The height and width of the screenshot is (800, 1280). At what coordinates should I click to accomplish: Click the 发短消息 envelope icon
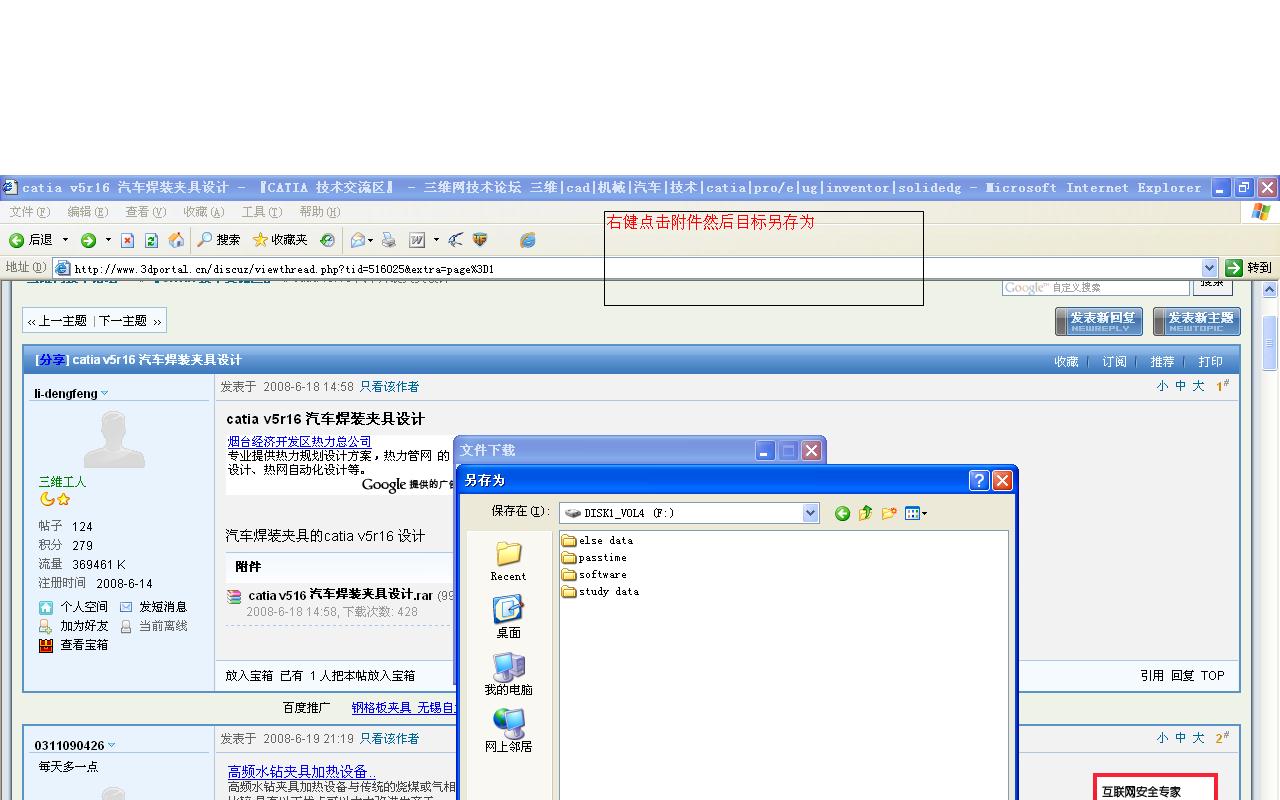pos(126,607)
